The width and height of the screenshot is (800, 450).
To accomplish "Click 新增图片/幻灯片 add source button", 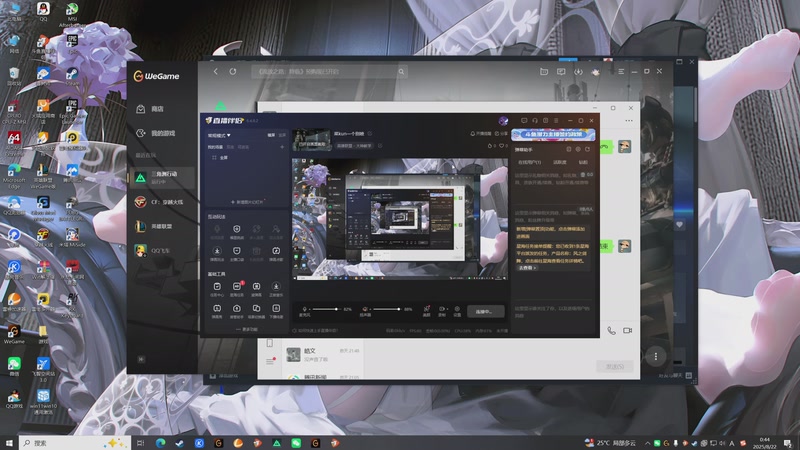I will (247, 202).
